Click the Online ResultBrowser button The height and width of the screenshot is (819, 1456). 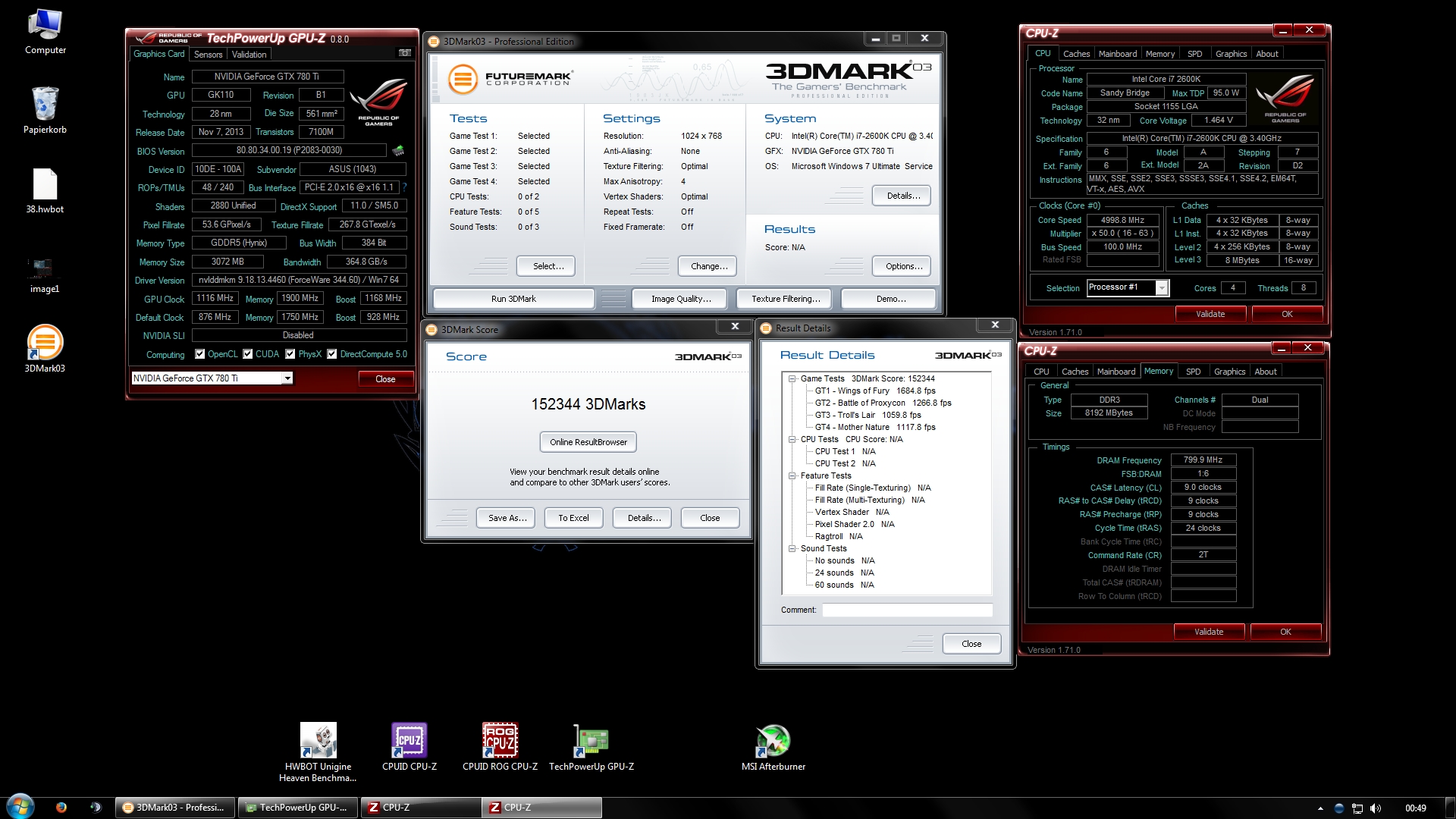point(588,442)
